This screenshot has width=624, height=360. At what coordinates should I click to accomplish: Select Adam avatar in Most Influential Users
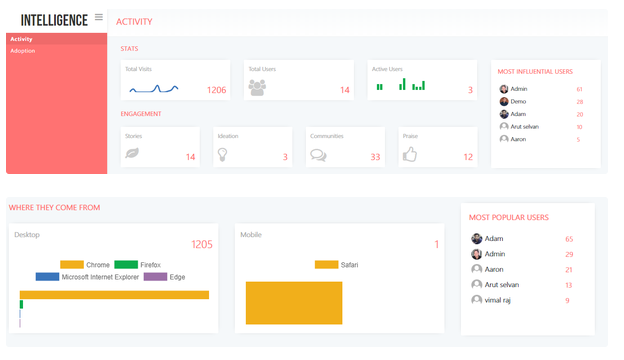[504, 114]
